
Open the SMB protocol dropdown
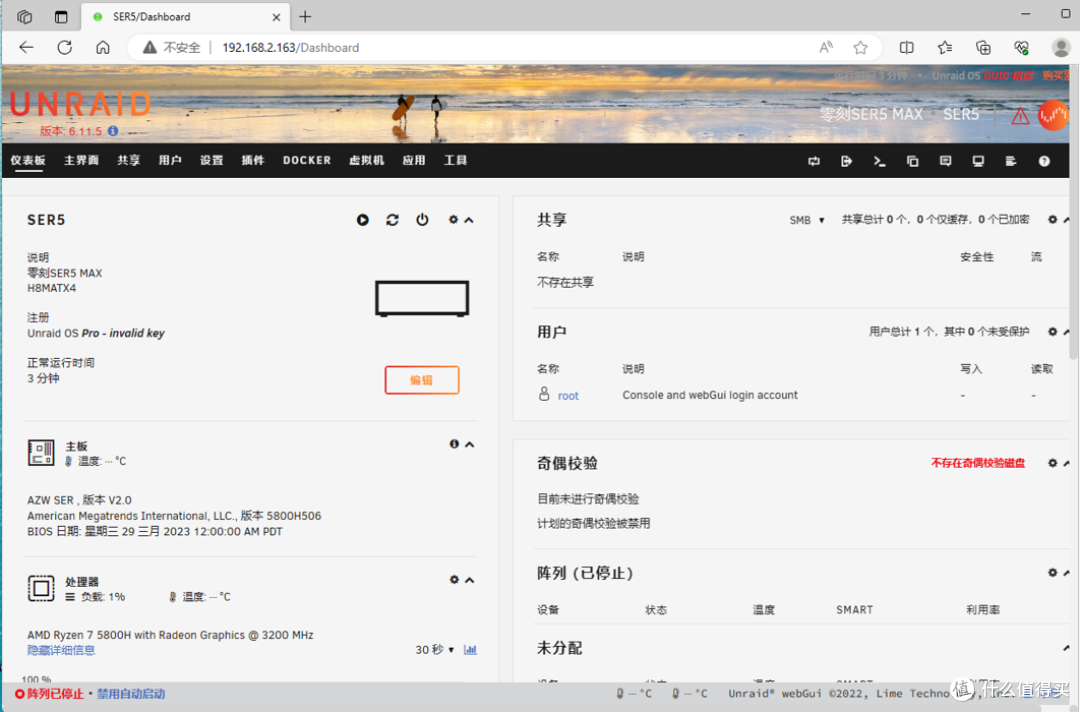(807, 220)
